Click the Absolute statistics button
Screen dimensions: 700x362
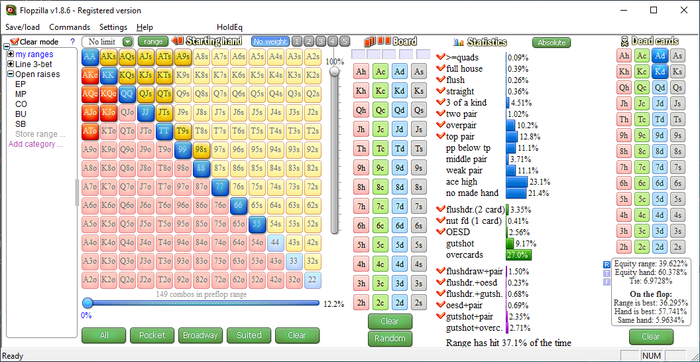pyautogui.click(x=551, y=42)
